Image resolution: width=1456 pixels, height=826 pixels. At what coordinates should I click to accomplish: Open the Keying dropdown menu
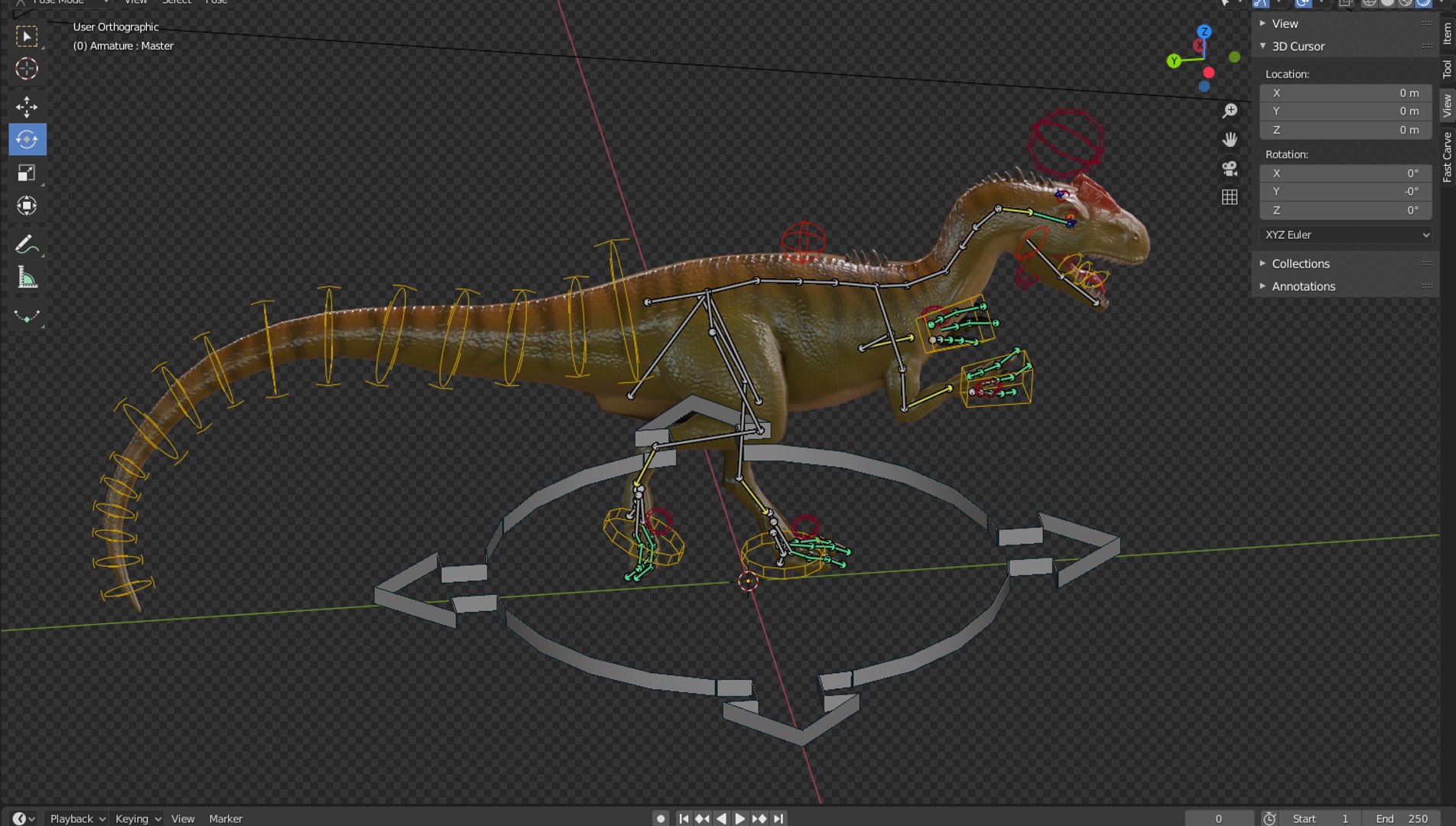138,818
